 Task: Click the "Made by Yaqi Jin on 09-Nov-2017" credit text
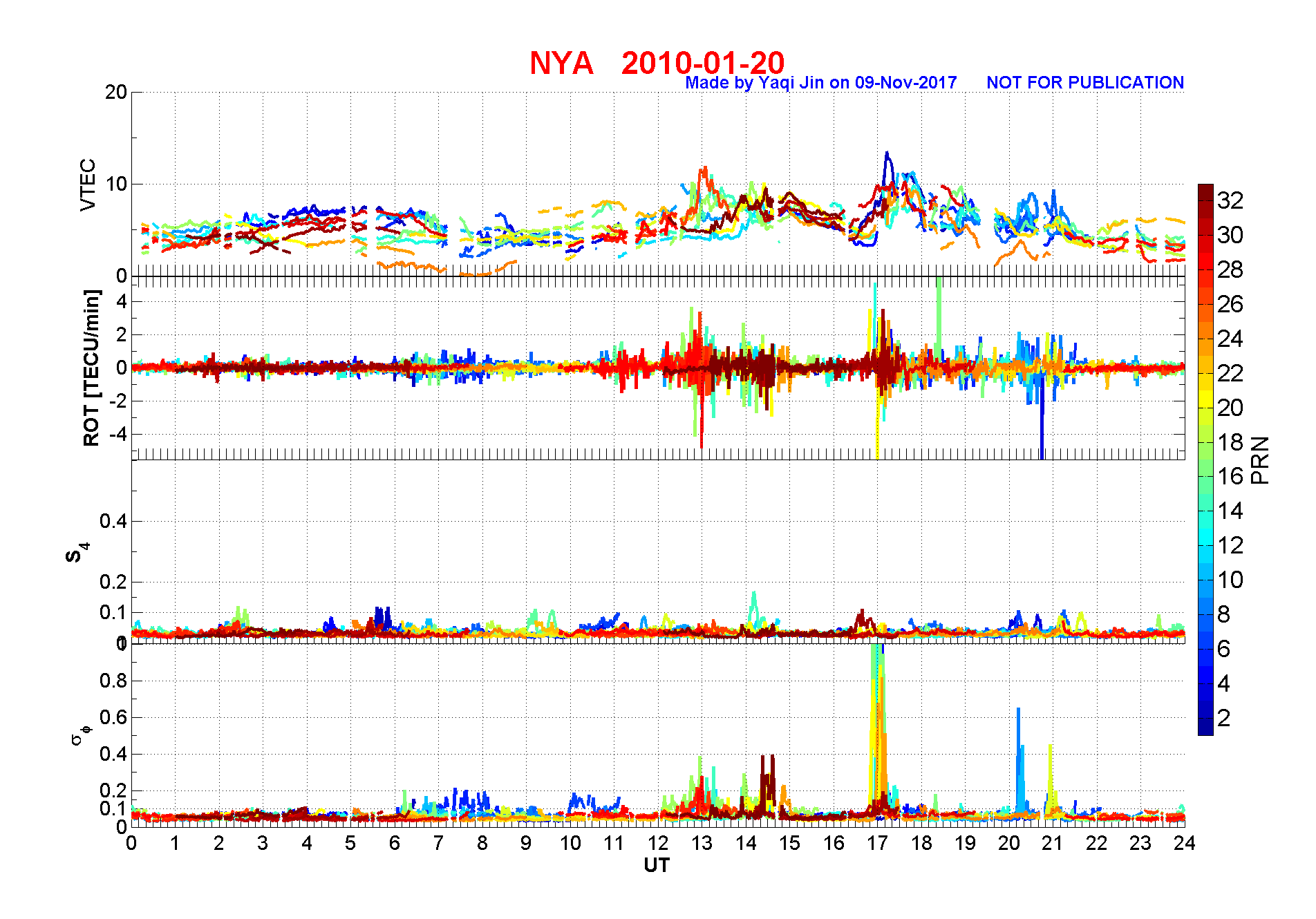821,83
